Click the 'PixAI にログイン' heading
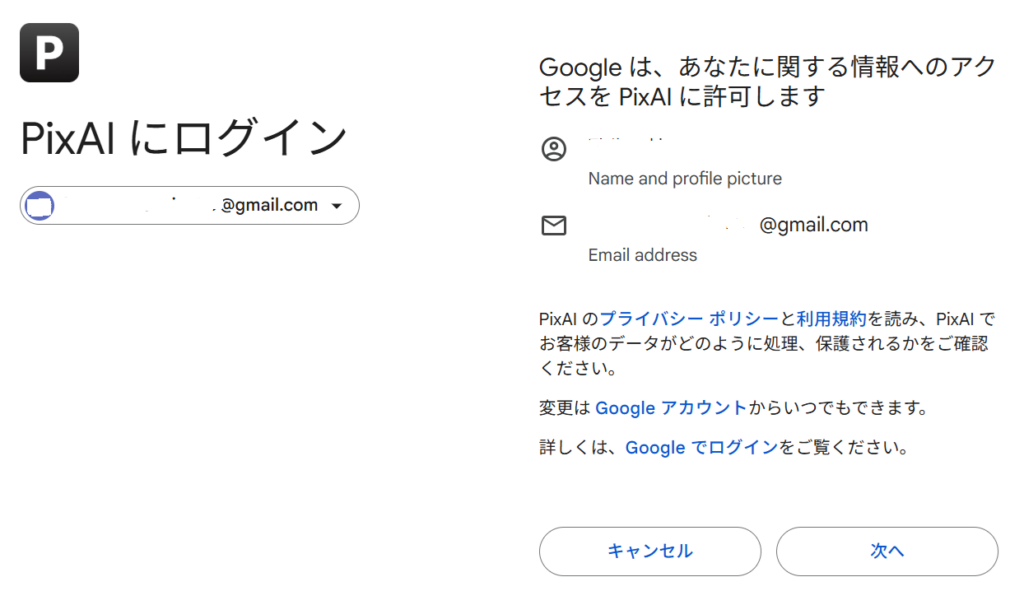This screenshot has width=1024, height=591. [x=184, y=140]
